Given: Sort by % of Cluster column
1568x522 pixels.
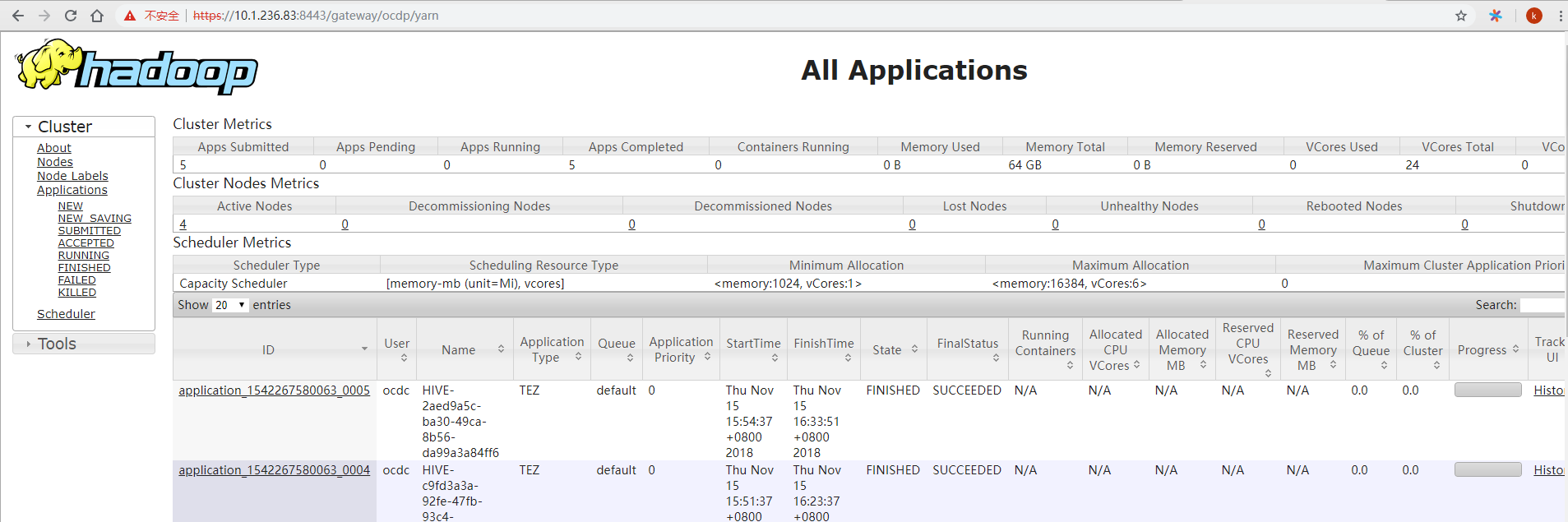Looking at the screenshot, I should [x=1436, y=365].
